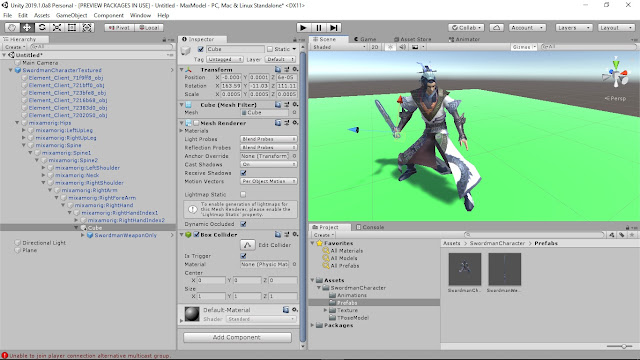Toggle Lightmap Static checkbox
Screen dimensions: 640x360
coord(243,194)
